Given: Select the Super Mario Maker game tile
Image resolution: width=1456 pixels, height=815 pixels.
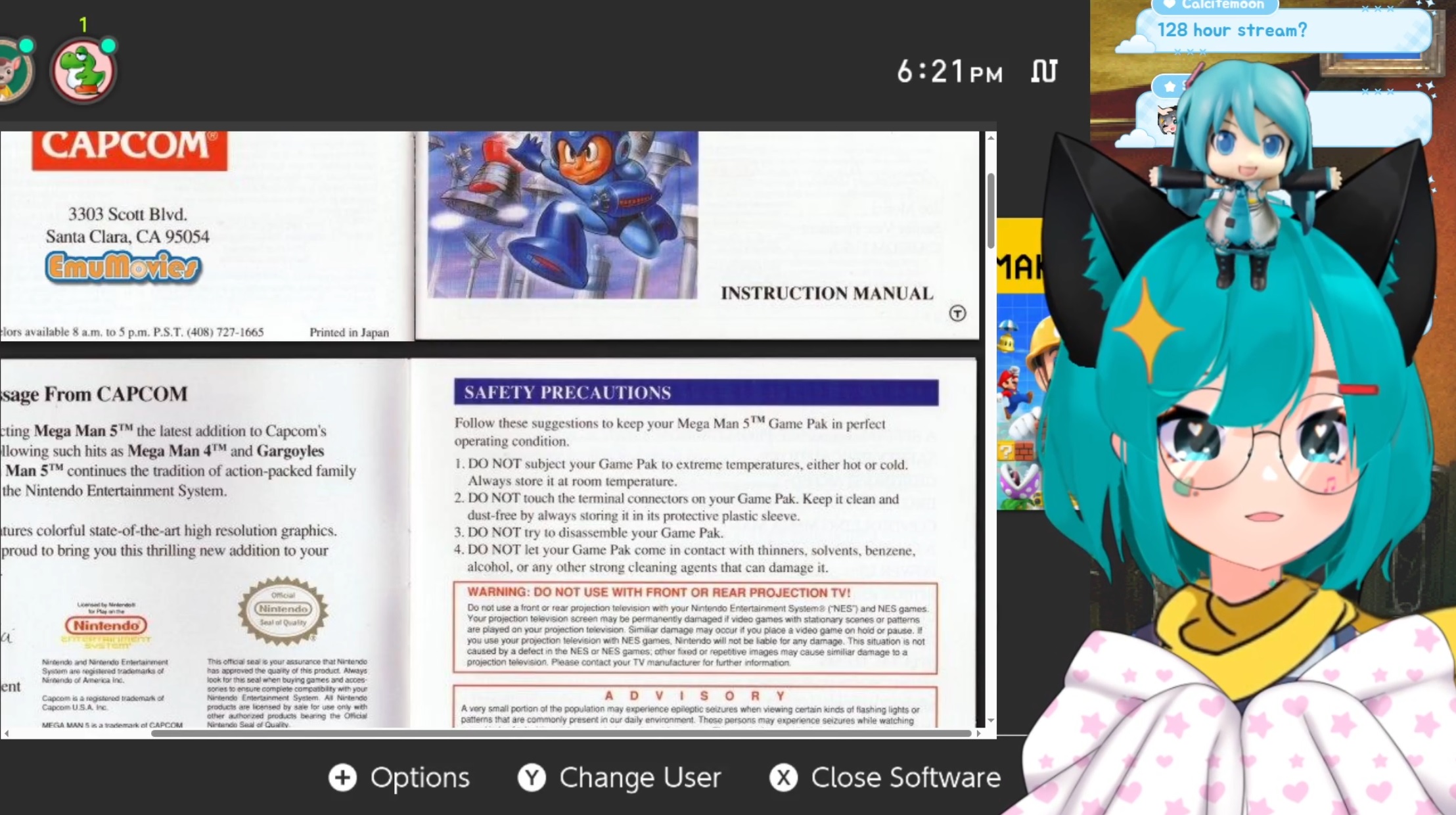Looking at the screenshot, I should (1018, 368).
